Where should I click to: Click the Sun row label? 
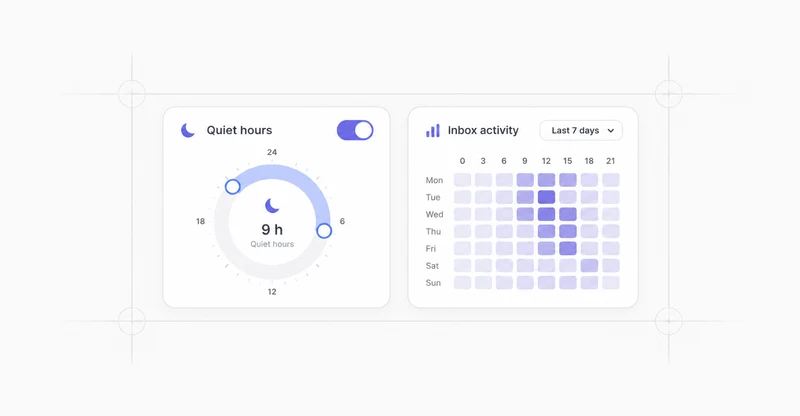click(x=433, y=283)
